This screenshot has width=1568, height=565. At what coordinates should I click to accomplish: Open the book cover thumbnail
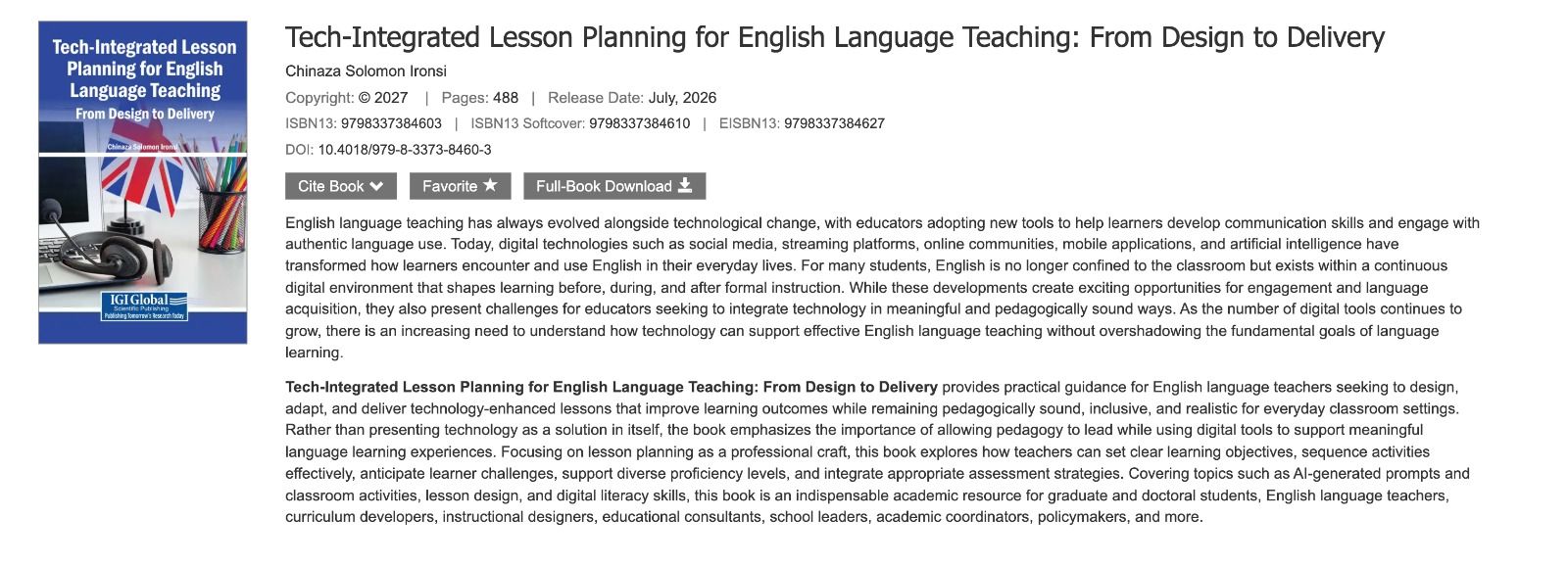[x=142, y=182]
